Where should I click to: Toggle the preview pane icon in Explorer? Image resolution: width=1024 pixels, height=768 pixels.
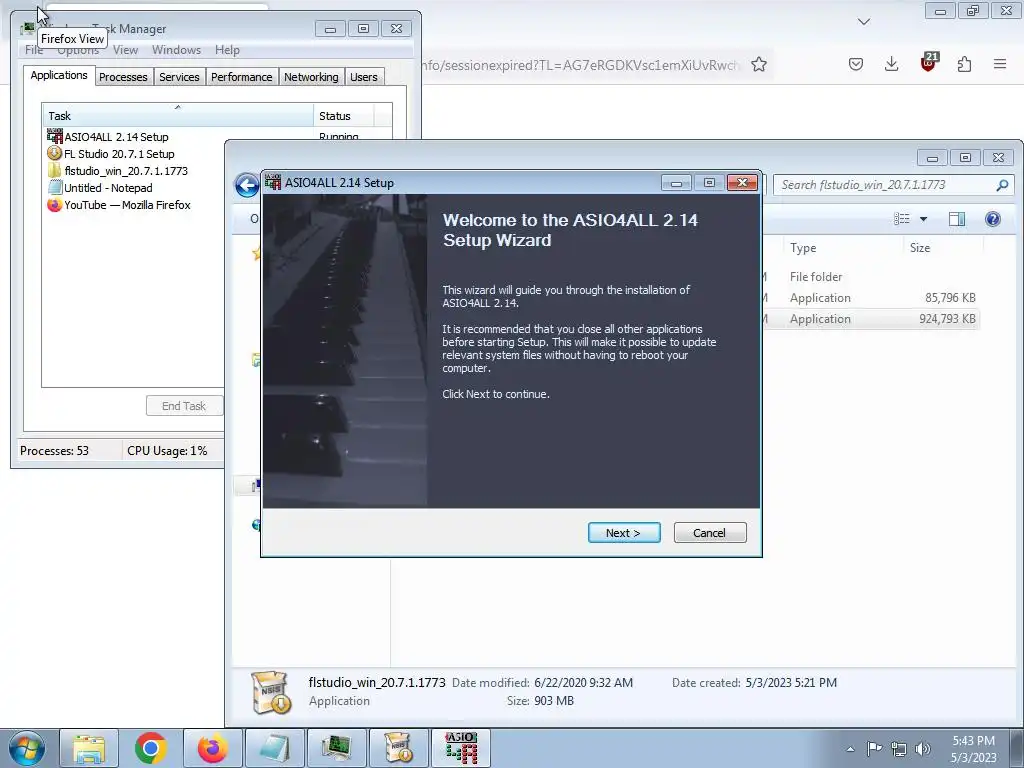pos(957,219)
